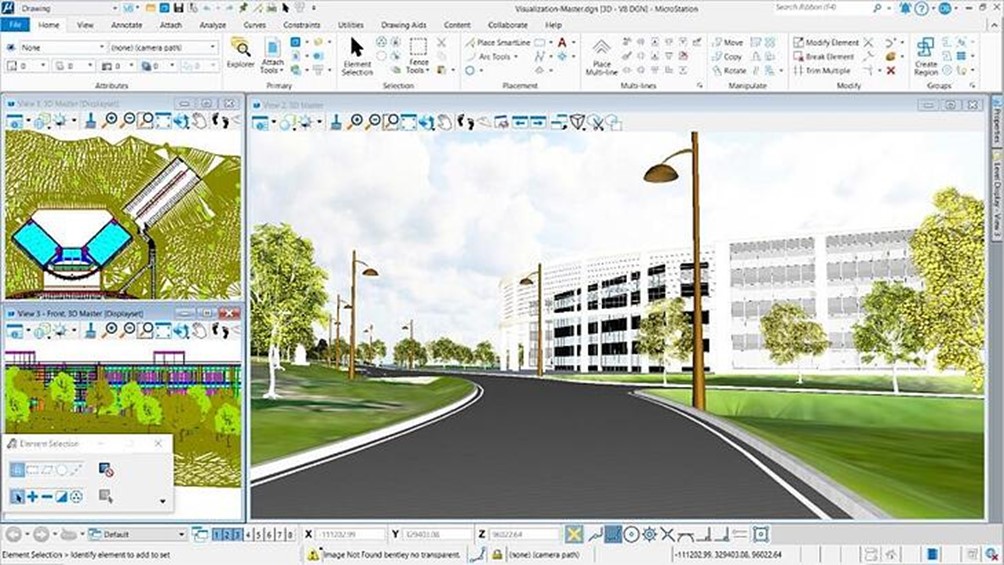Click the Create Region tool
1004x565 pixels.
925,55
